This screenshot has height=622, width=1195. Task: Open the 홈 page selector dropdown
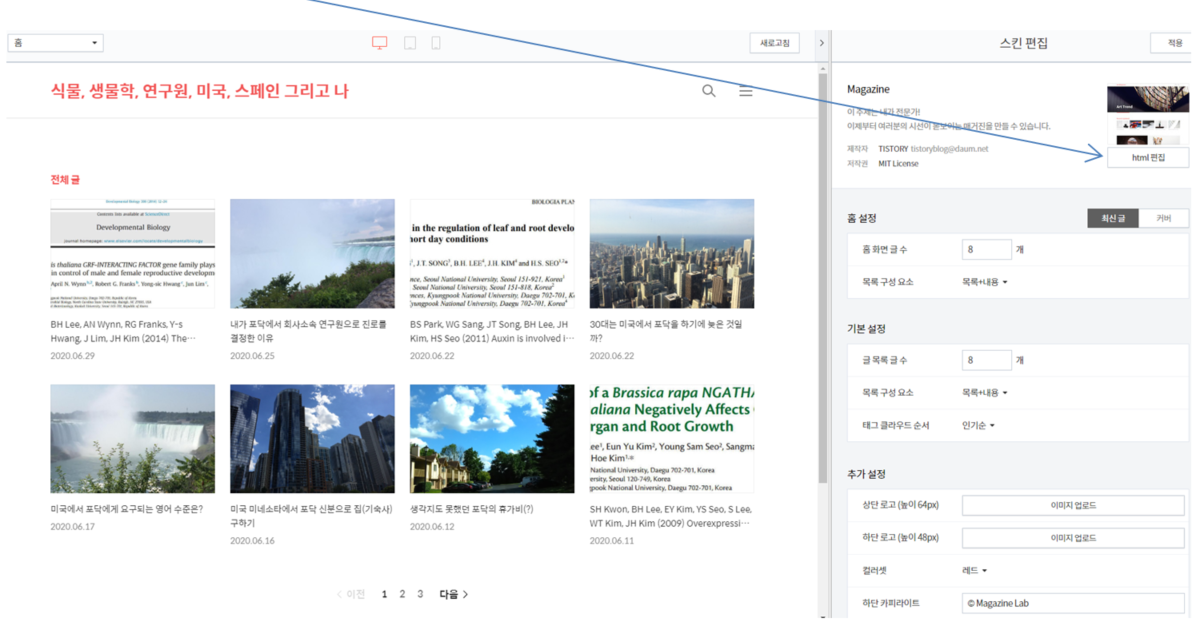56,43
